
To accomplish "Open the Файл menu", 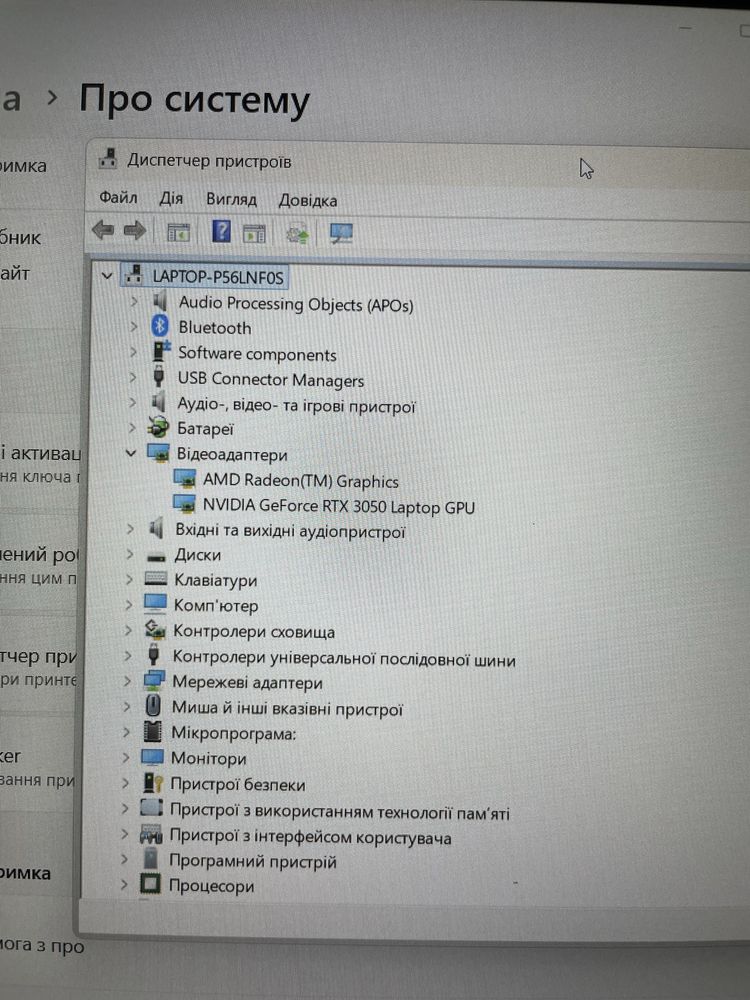I will [118, 198].
